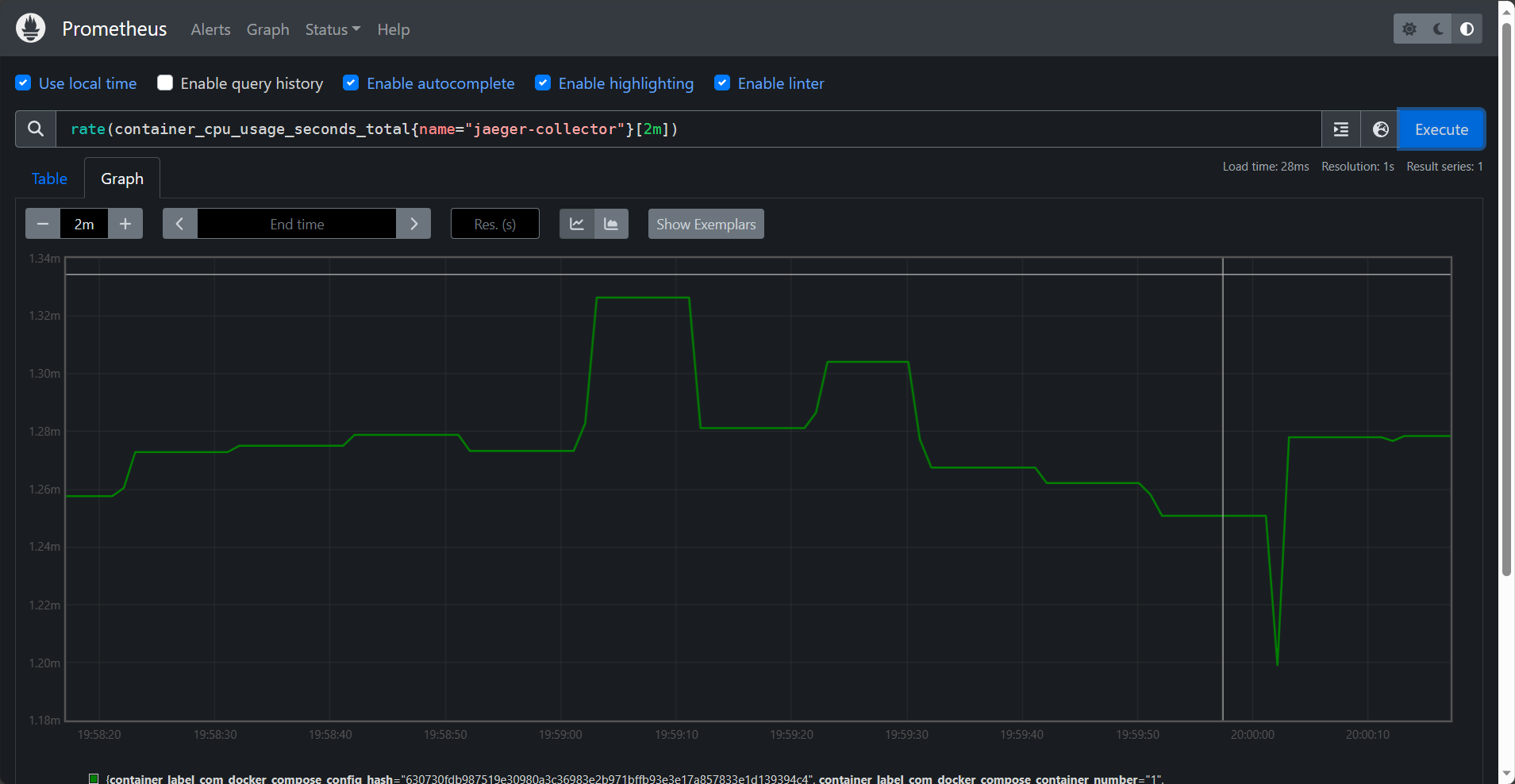The height and width of the screenshot is (784, 1515).
Task: Show stacked area graph
Action: (x=611, y=224)
